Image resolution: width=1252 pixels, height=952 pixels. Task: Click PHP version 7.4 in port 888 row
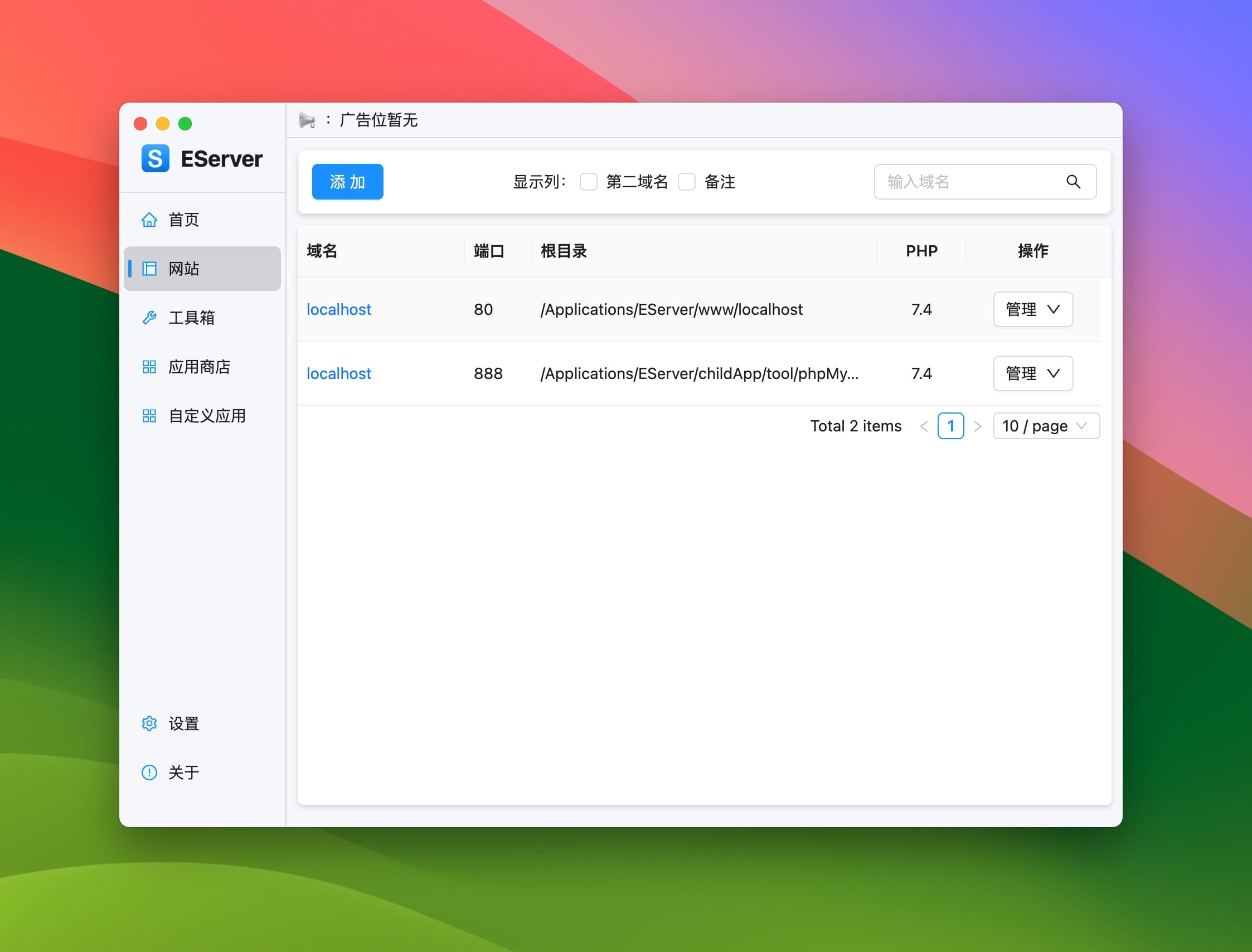pos(921,373)
